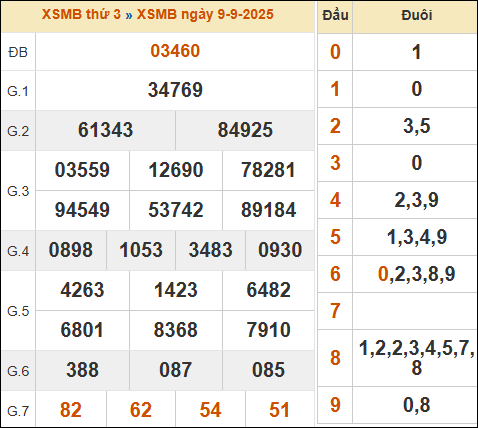Select G.3 number 89184

click(268, 210)
